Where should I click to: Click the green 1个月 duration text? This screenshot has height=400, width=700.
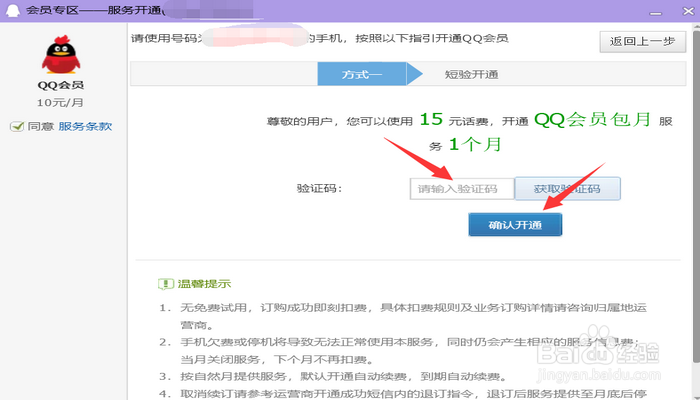(x=475, y=145)
